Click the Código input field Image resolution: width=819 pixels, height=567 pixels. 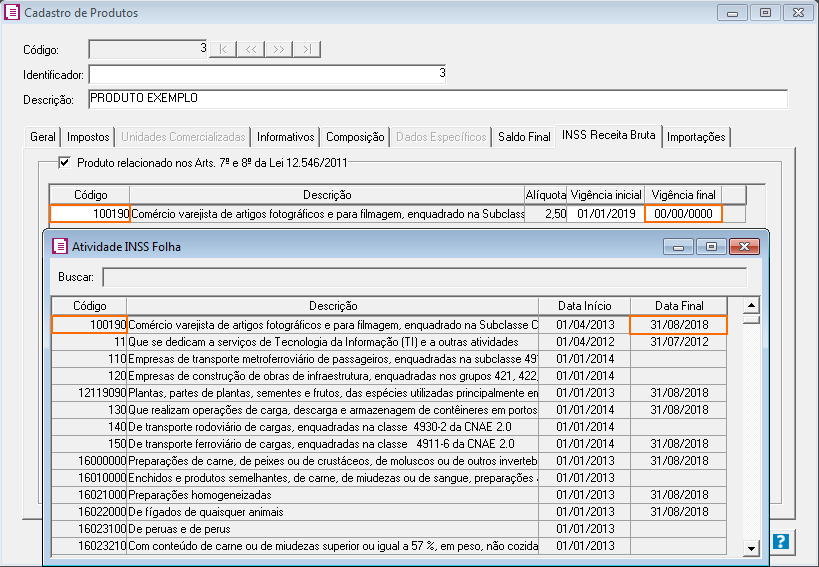(148, 50)
